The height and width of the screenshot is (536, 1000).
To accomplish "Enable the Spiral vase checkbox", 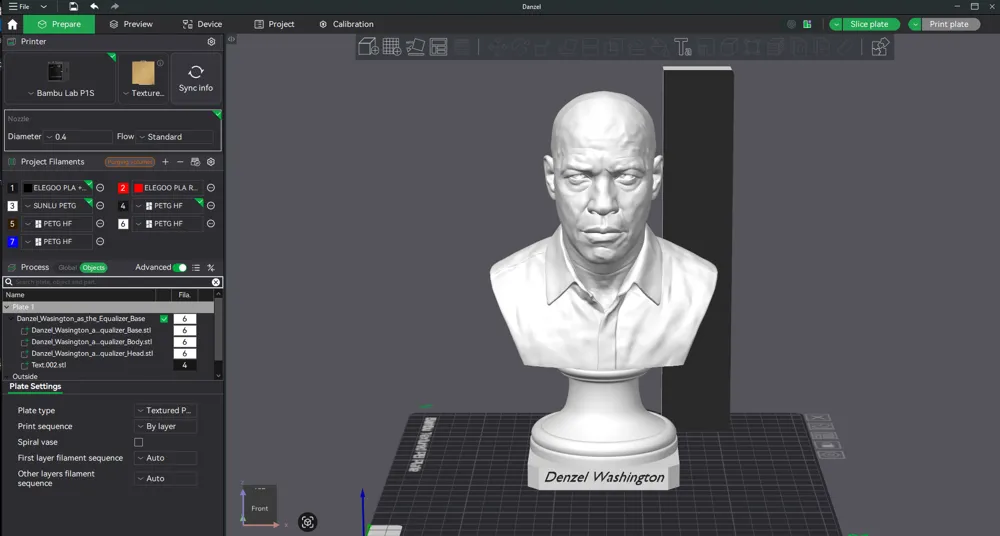I will point(138,442).
